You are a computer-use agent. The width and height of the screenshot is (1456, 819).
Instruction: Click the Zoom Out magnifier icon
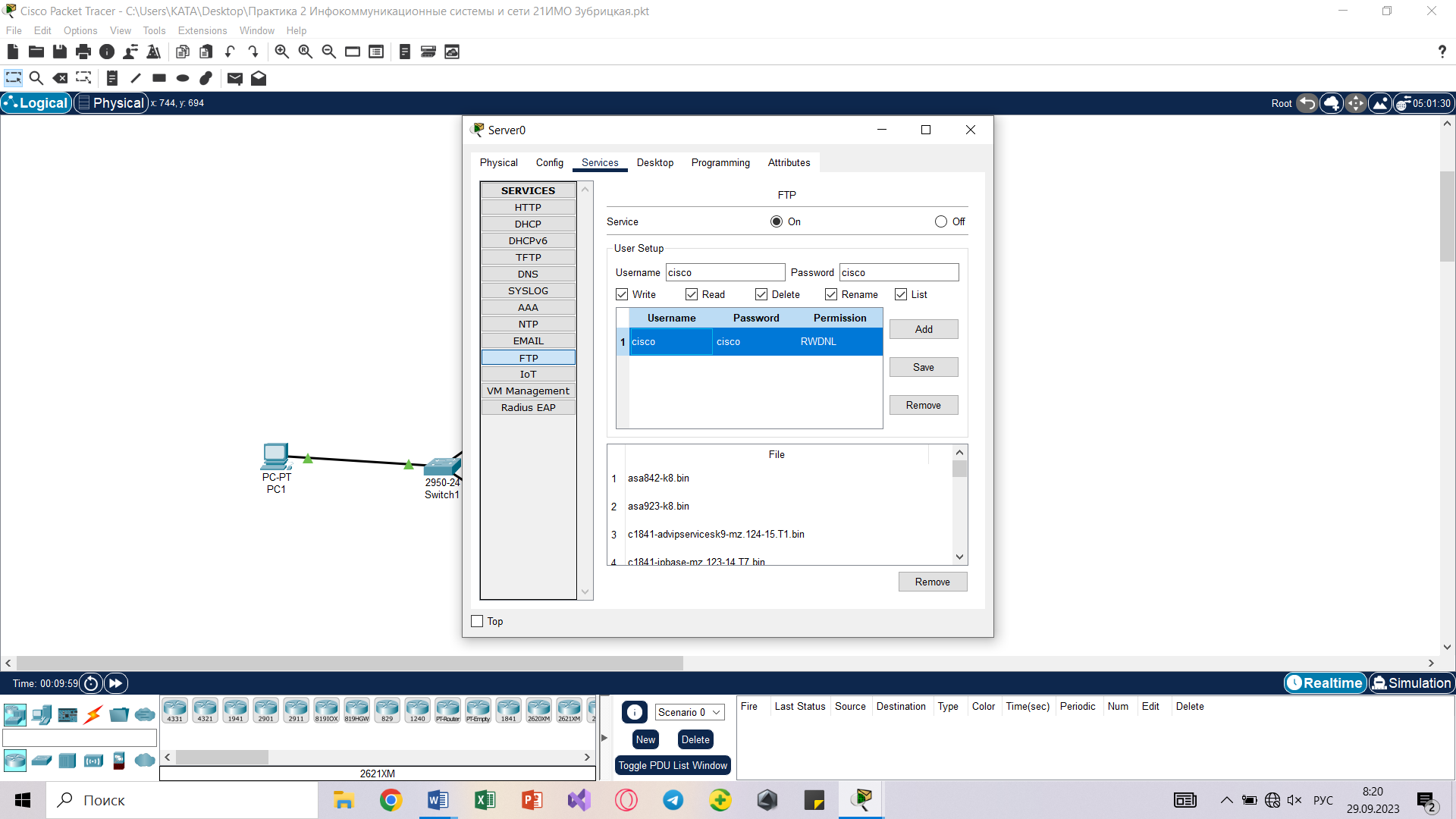(x=329, y=52)
